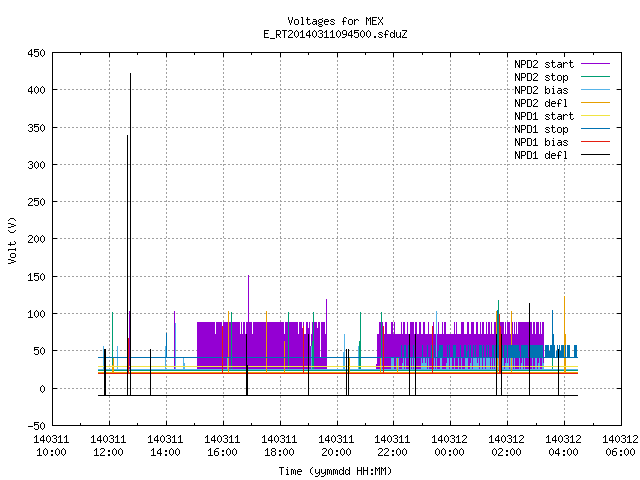This screenshot has height=480, width=640.
Task: Click the 200 y-axis tick label
Action: pyautogui.click(x=36, y=239)
